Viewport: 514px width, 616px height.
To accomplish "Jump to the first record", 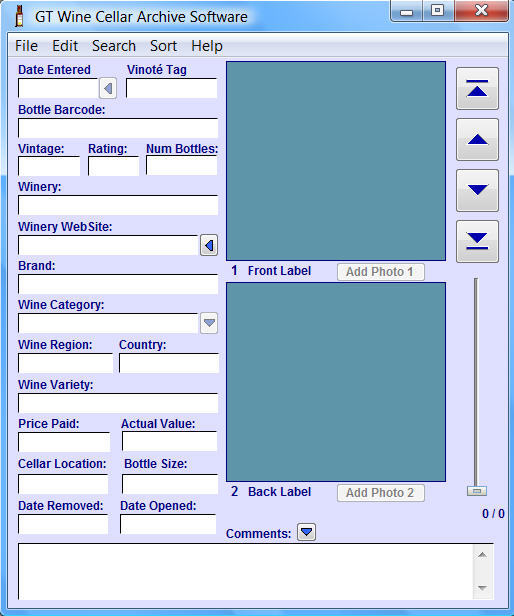I will point(477,88).
